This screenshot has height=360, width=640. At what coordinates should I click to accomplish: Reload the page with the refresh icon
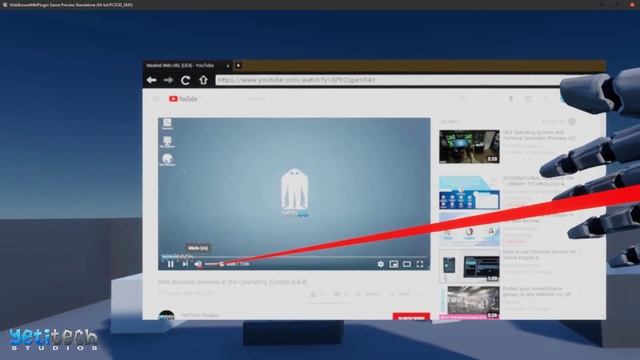tap(186, 80)
